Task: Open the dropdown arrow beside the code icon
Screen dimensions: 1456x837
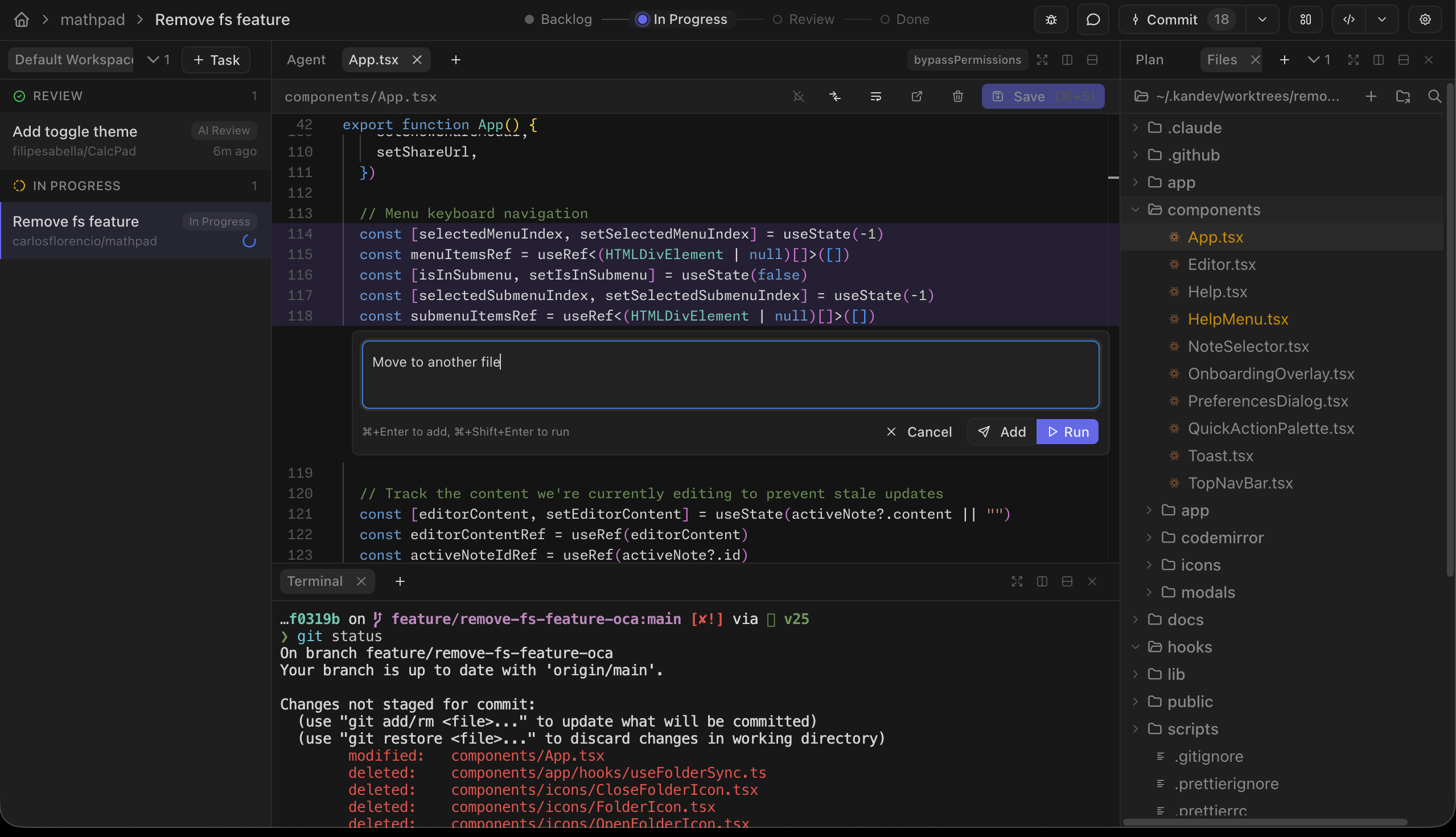Action: tap(1381, 19)
